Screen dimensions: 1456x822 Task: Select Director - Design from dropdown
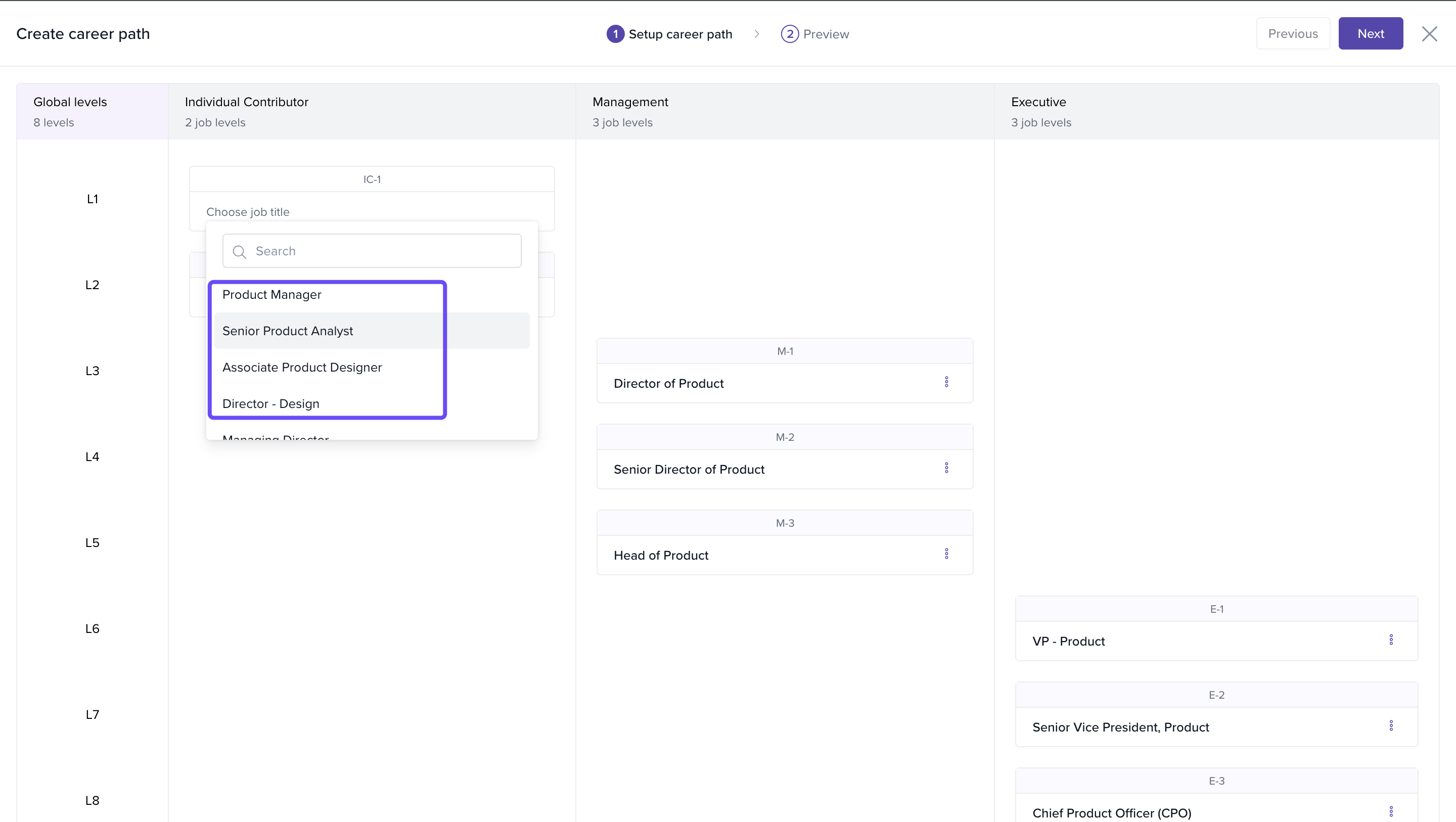tap(271, 403)
